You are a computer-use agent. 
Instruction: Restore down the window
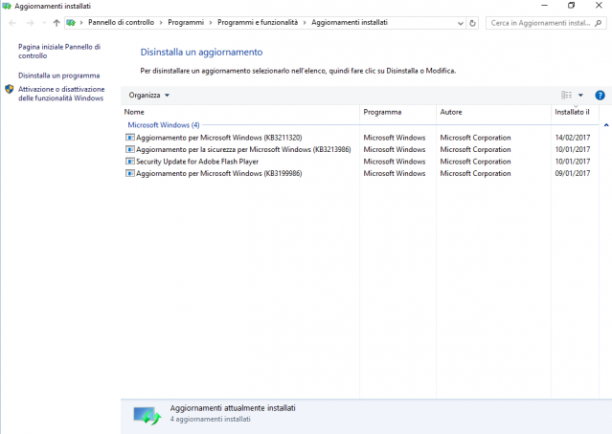(571, 5)
